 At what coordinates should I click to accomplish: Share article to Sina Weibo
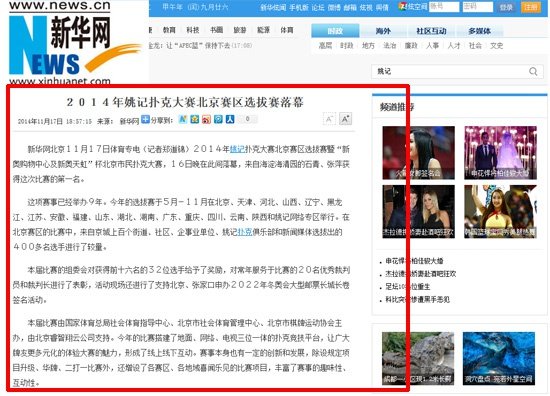point(206,119)
